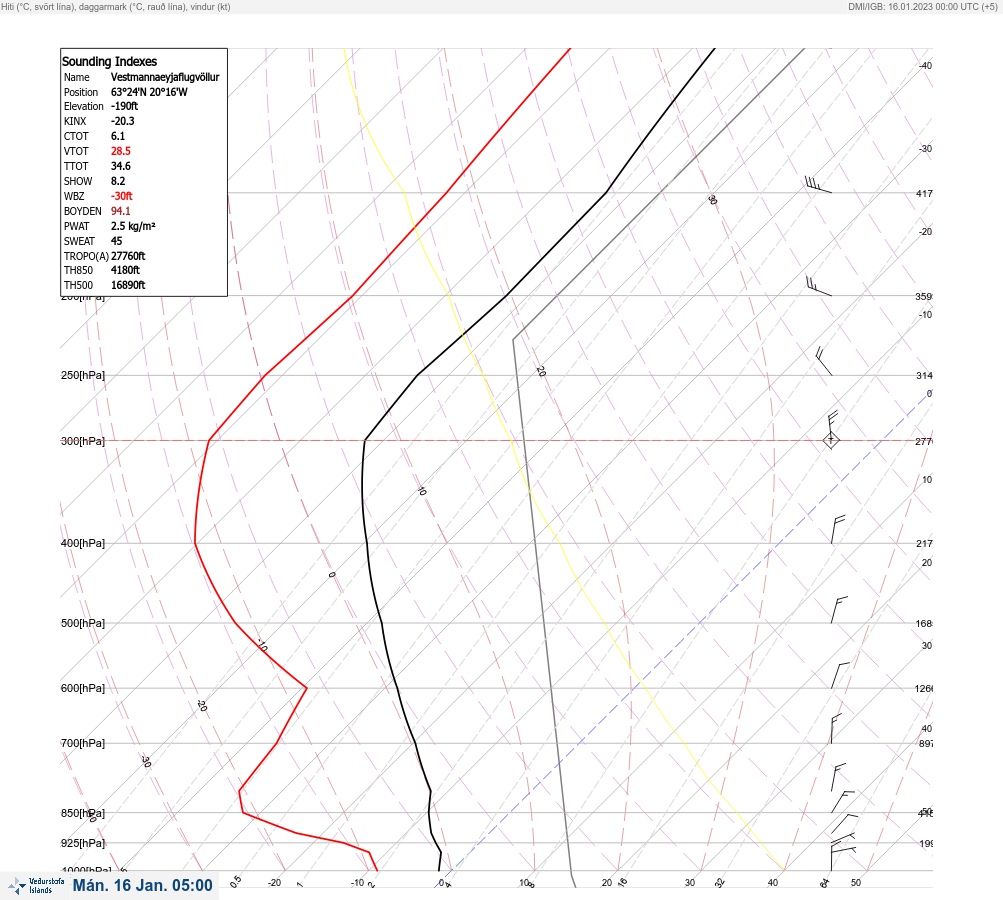Viewport: 1003px width, 900px height.
Task: Click the Elevation value -190ft
Action: (x=124, y=106)
